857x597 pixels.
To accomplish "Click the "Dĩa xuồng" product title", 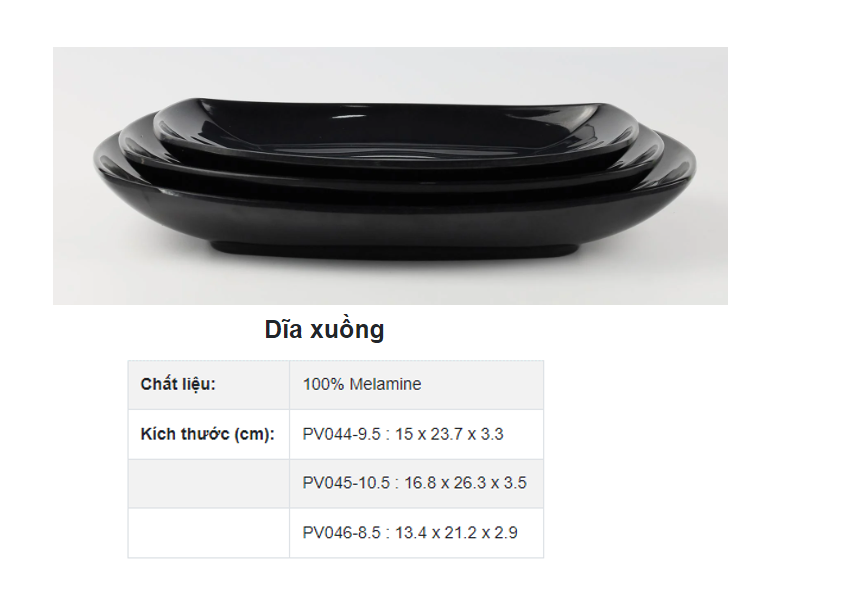I will coord(324,330).
